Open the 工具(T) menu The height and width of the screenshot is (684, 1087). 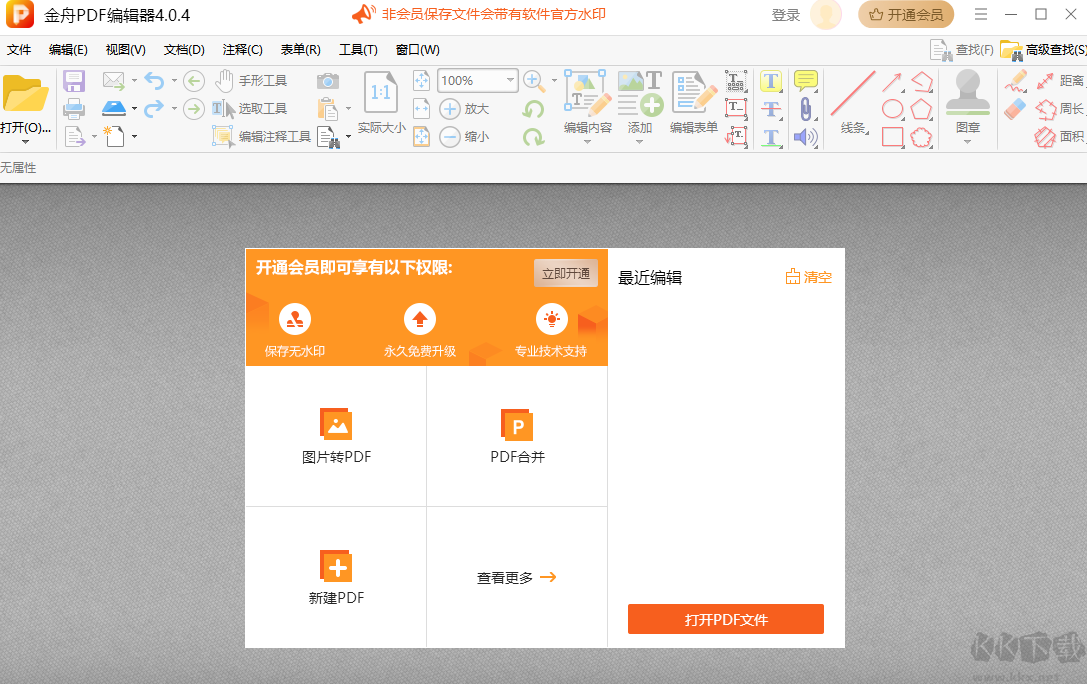tap(358, 49)
